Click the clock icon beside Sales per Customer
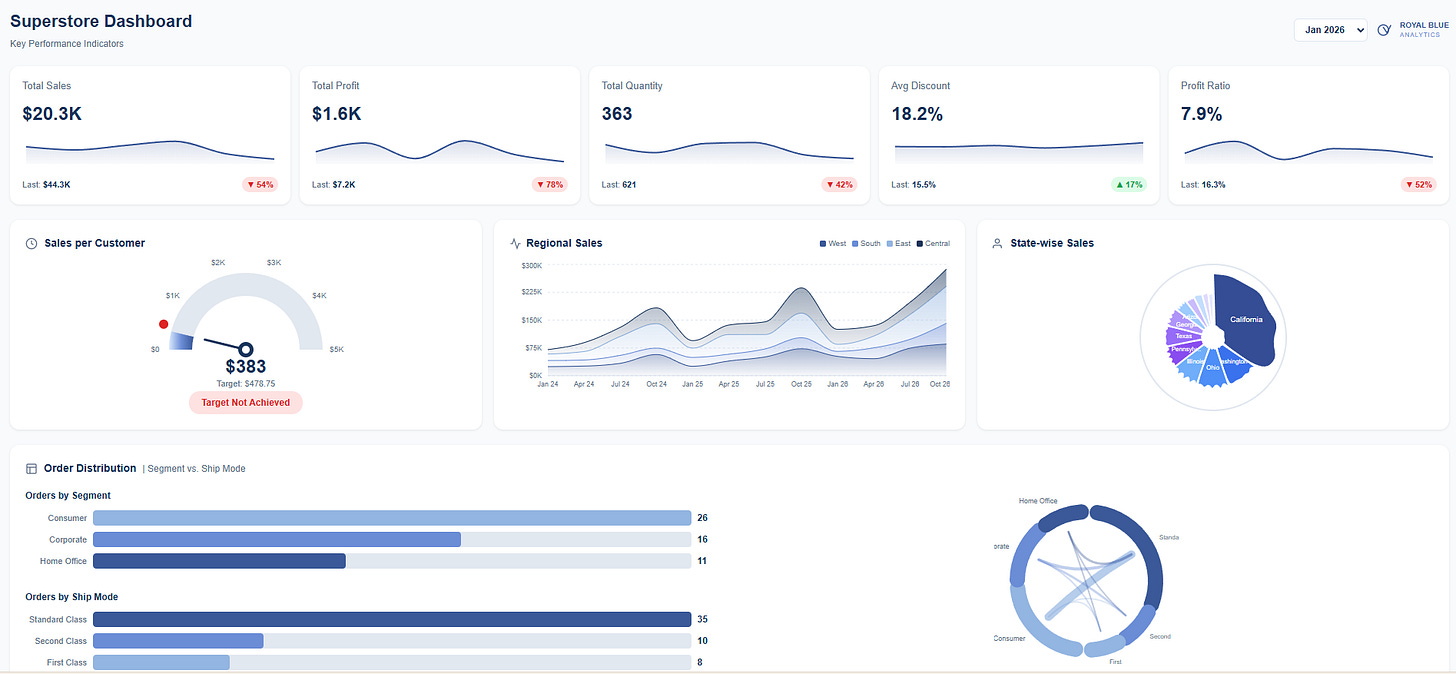The image size is (1456, 674). tap(31, 243)
